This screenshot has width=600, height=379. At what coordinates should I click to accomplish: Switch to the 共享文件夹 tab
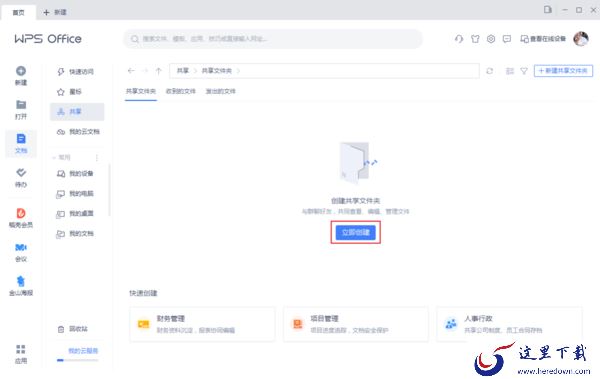click(141, 91)
